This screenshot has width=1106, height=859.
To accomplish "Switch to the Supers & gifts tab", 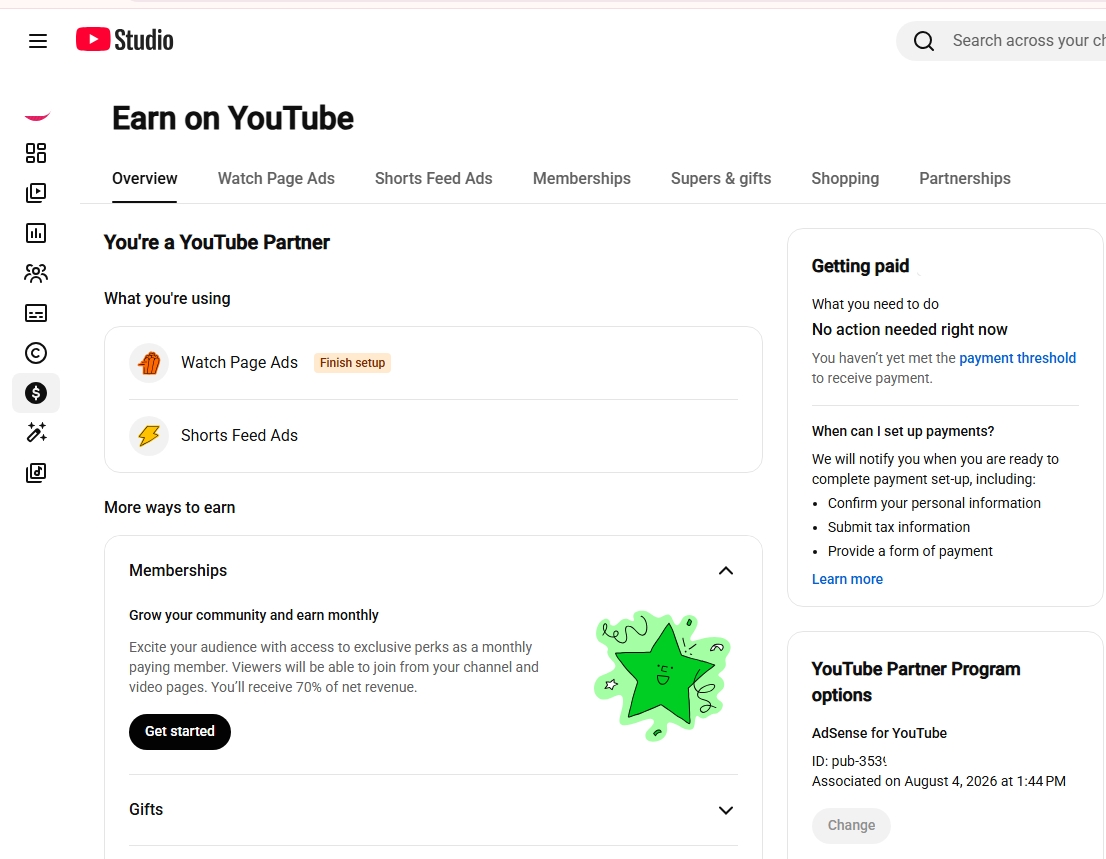I will [x=721, y=178].
